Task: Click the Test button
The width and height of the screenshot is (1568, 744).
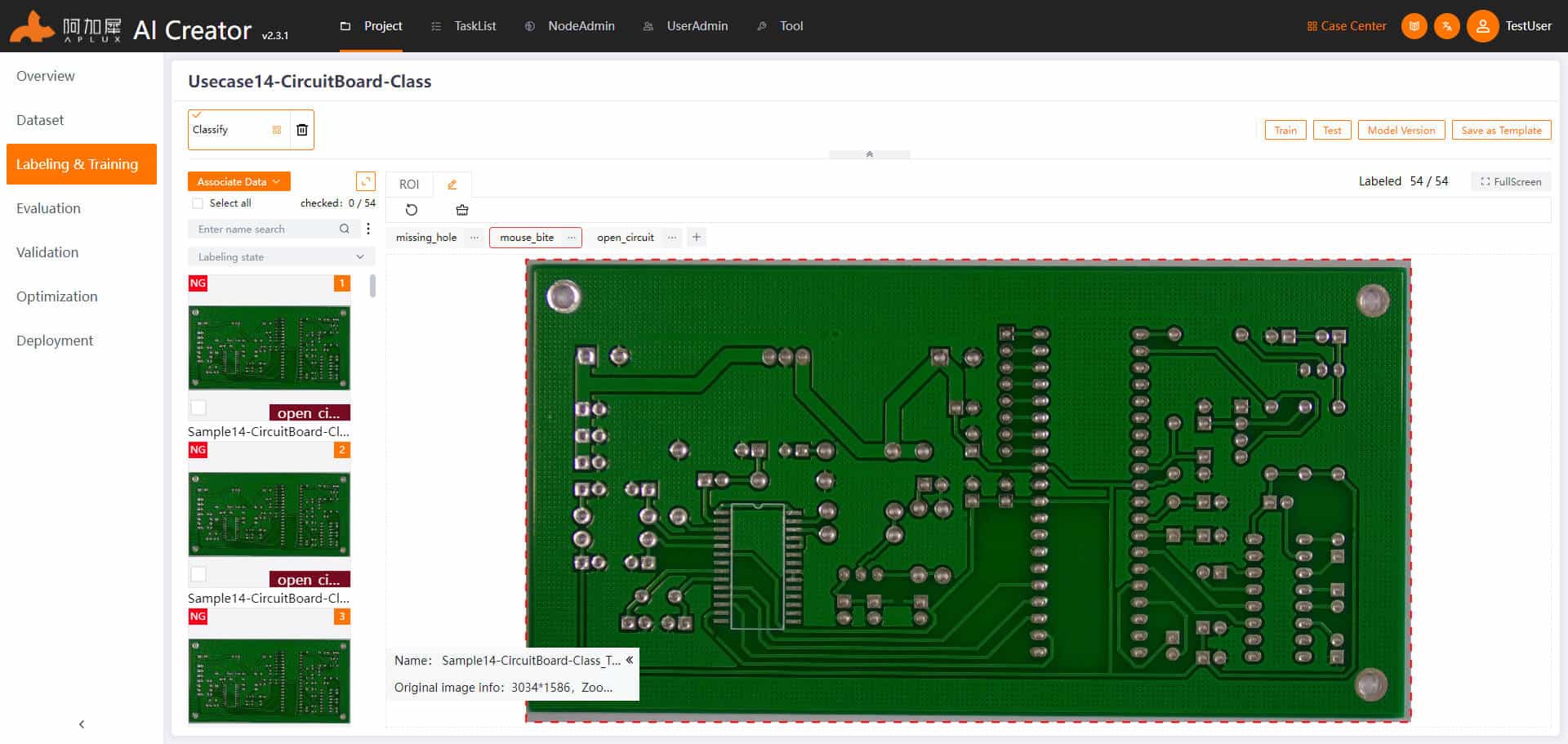Action: click(1332, 131)
